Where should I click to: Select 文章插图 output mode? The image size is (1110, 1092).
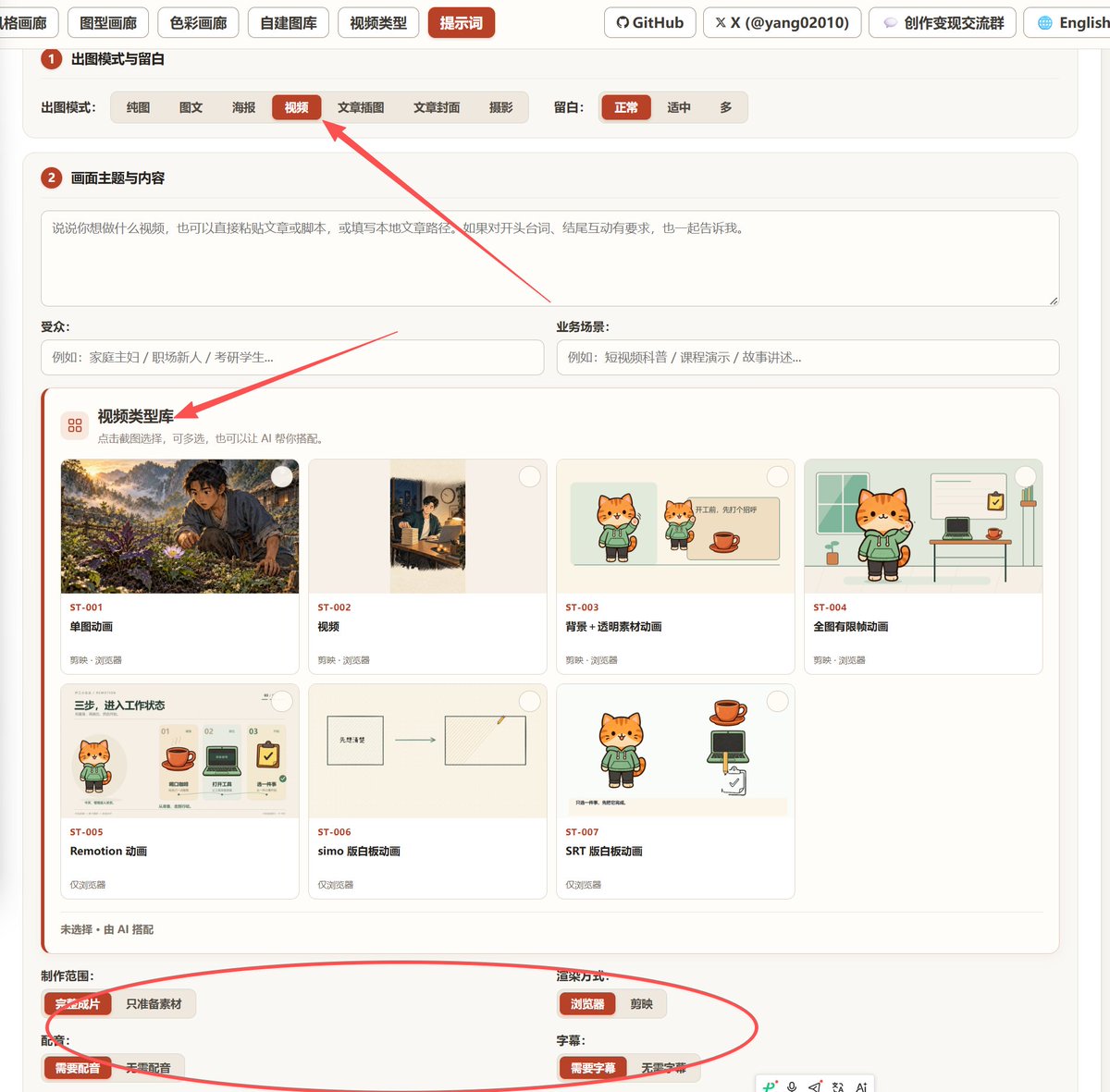click(361, 107)
